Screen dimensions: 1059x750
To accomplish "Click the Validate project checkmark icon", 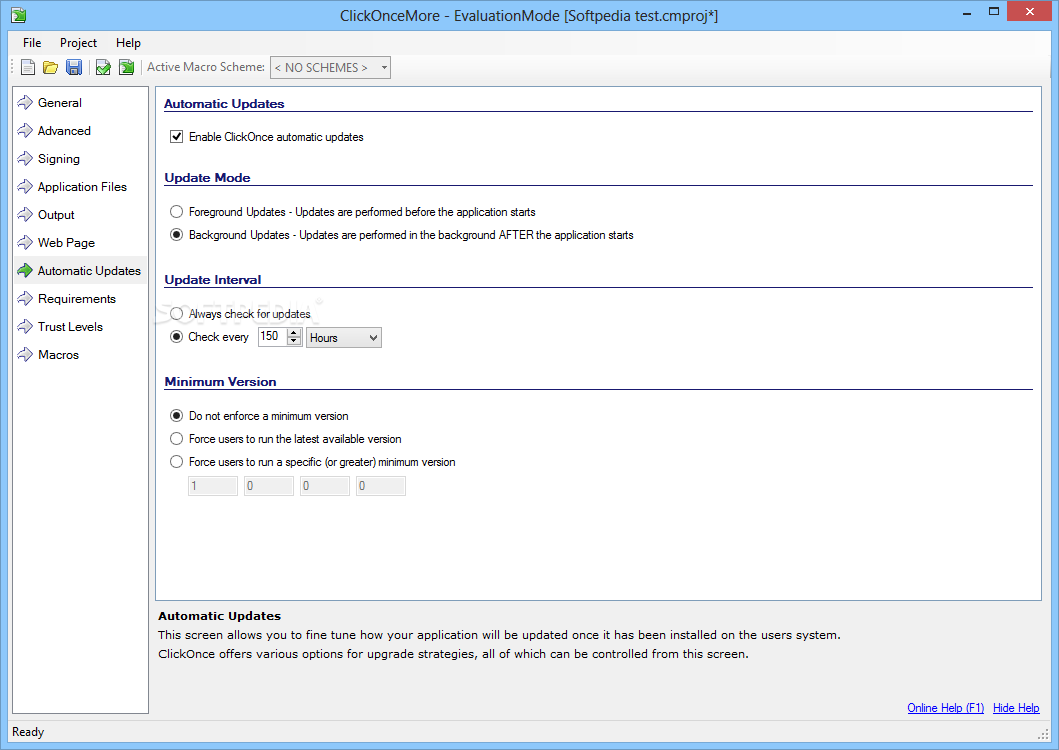I will point(103,67).
